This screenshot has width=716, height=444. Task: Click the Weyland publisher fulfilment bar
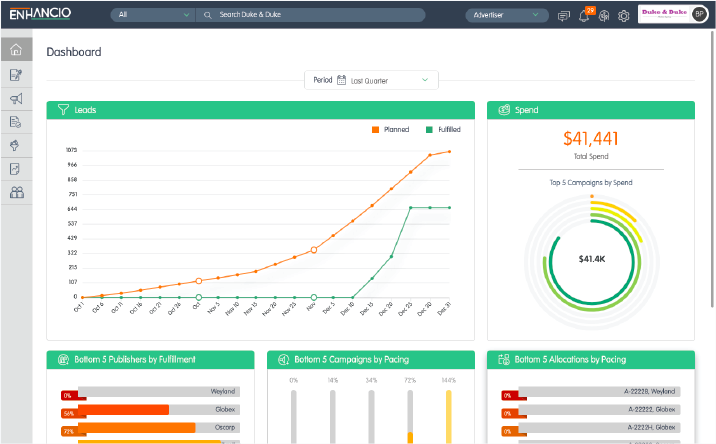pos(159,391)
